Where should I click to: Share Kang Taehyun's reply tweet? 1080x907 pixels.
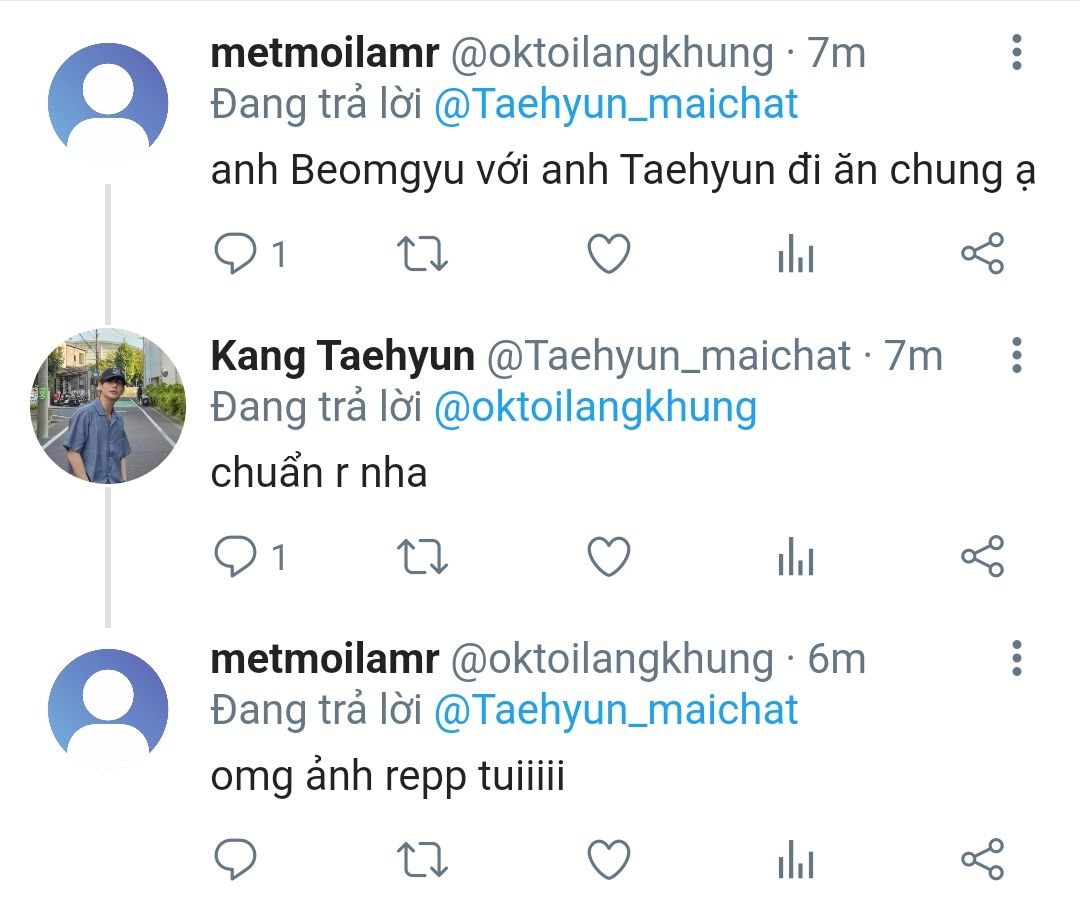click(x=982, y=557)
